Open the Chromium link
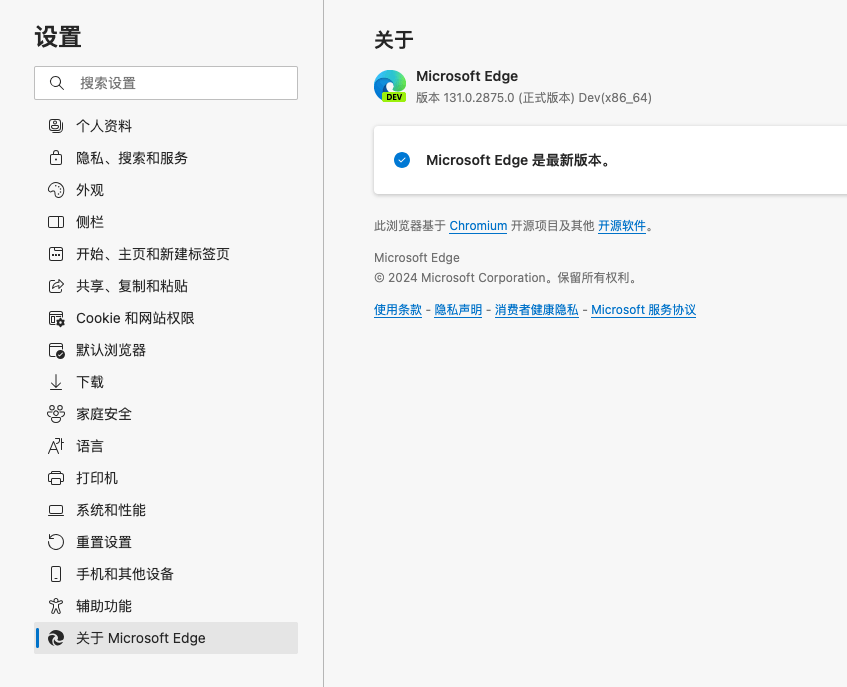The width and height of the screenshot is (847, 687). pyautogui.click(x=478, y=226)
